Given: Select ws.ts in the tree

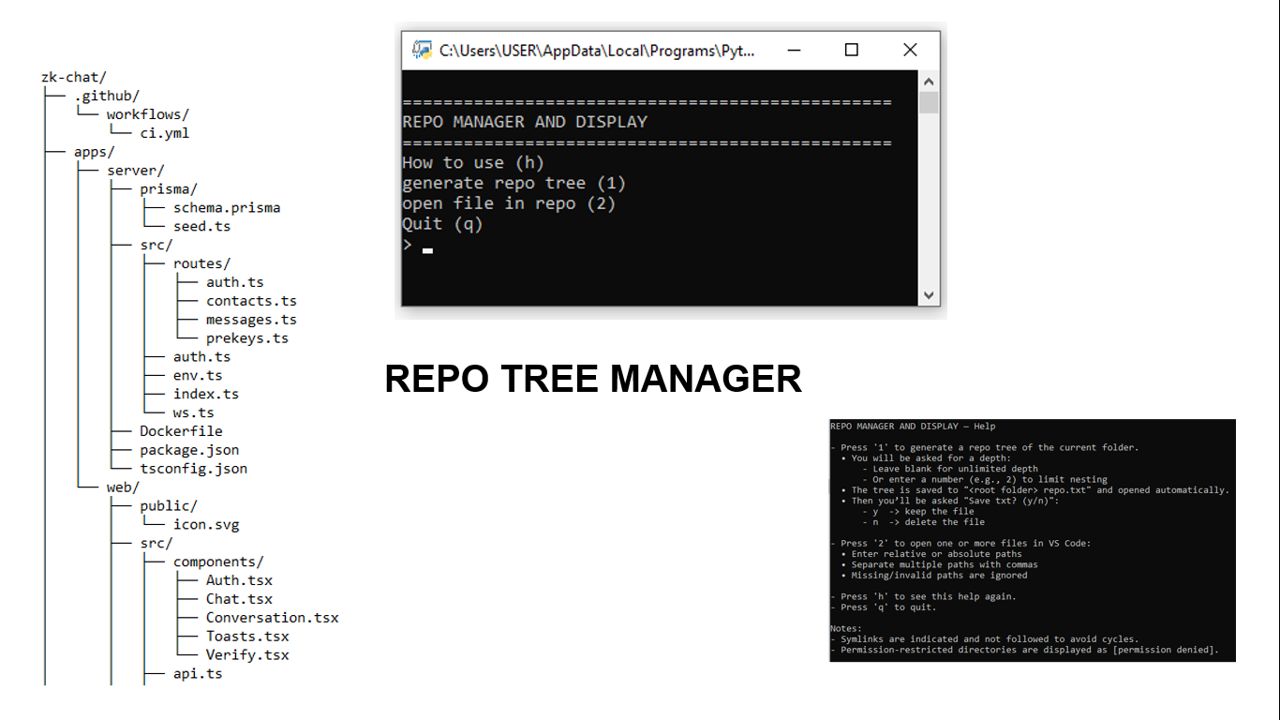Looking at the screenshot, I should [194, 413].
